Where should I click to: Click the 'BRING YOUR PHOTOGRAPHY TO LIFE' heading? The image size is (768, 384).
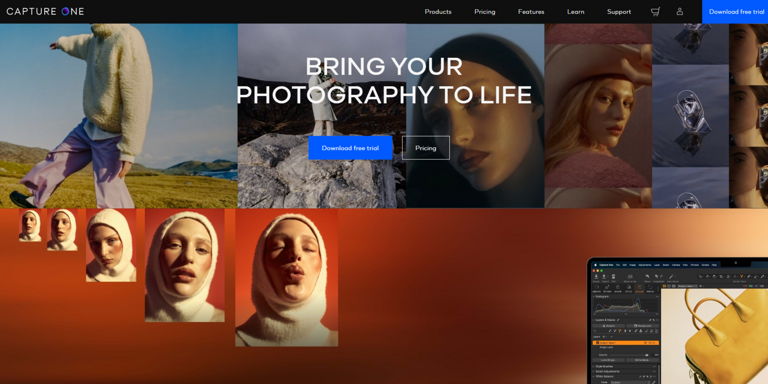384,81
